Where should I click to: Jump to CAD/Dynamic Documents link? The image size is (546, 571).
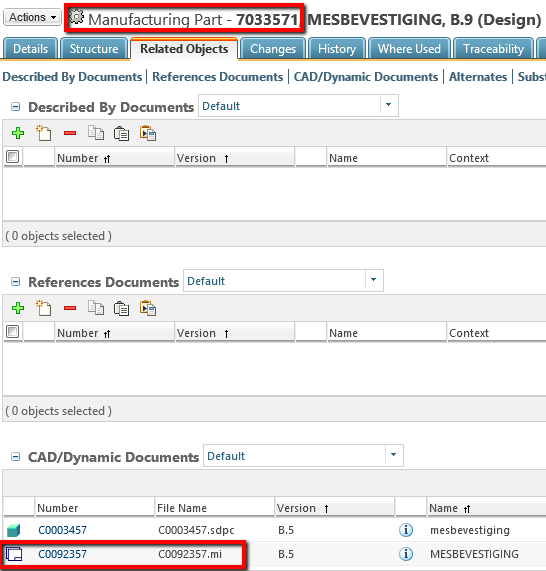click(366, 77)
